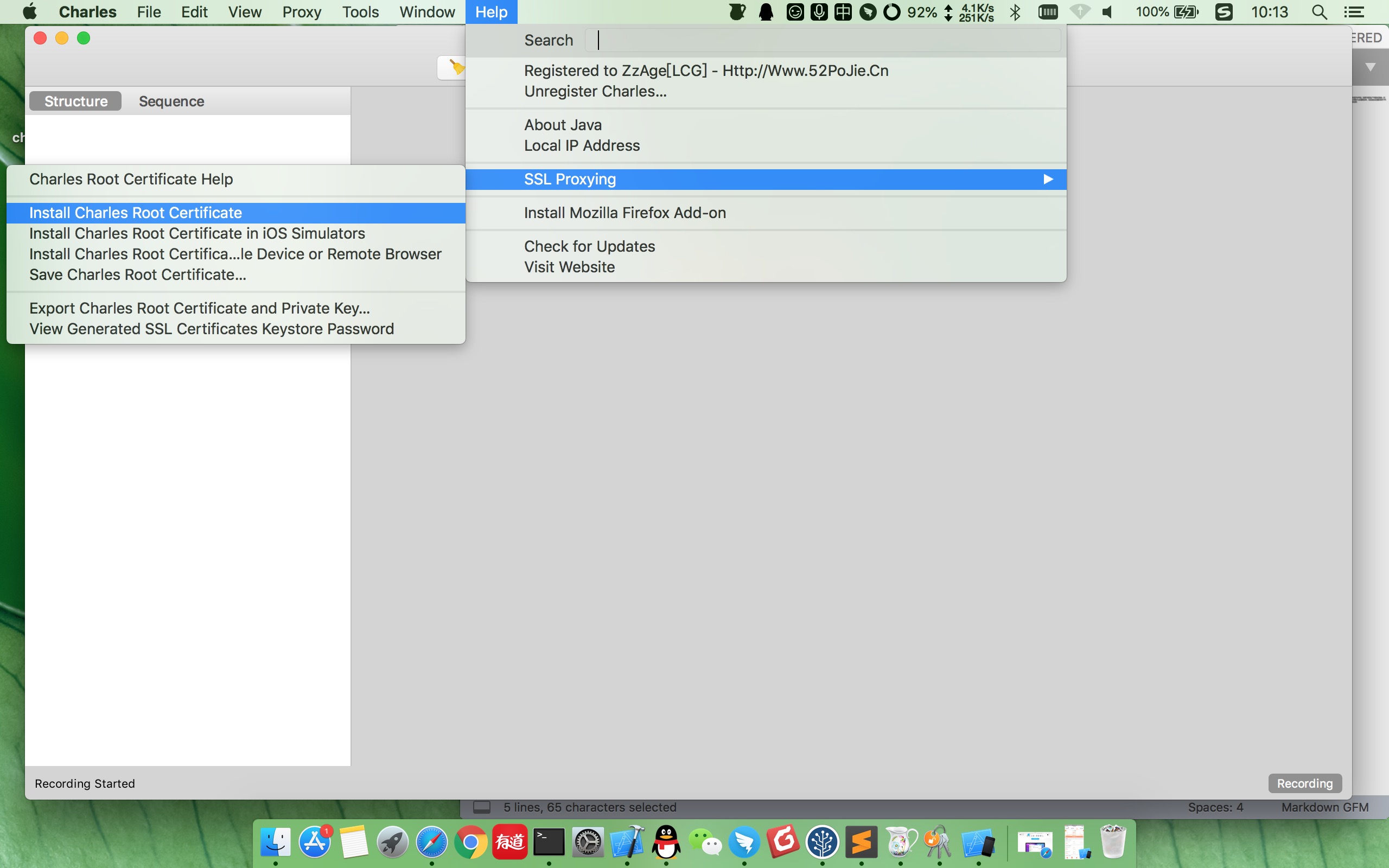Open the View menu
This screenshot has width=1389, height=868.
245,12
